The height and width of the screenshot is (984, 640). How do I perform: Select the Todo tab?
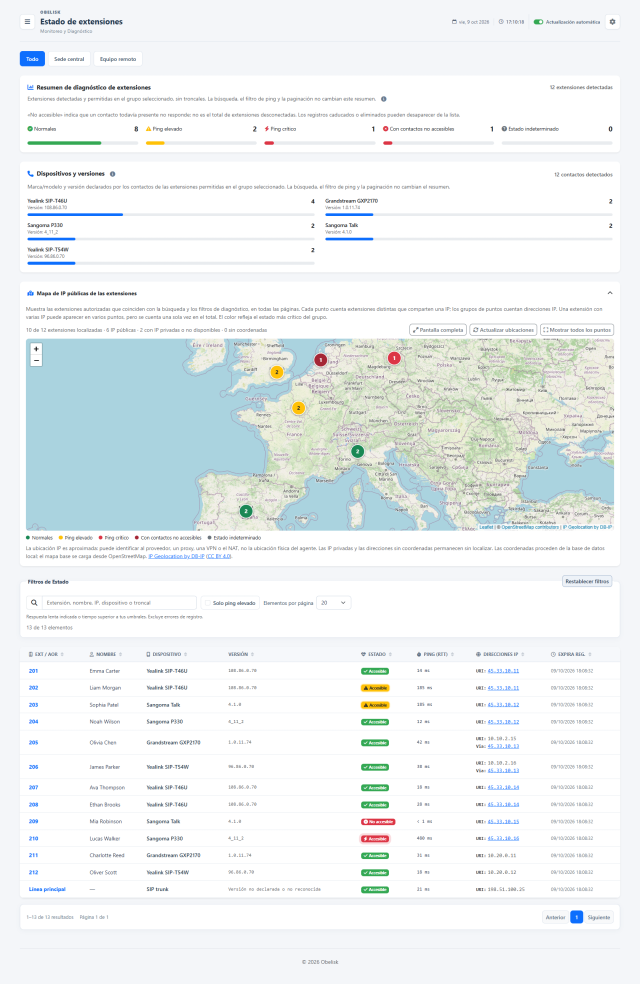(32, 59)
